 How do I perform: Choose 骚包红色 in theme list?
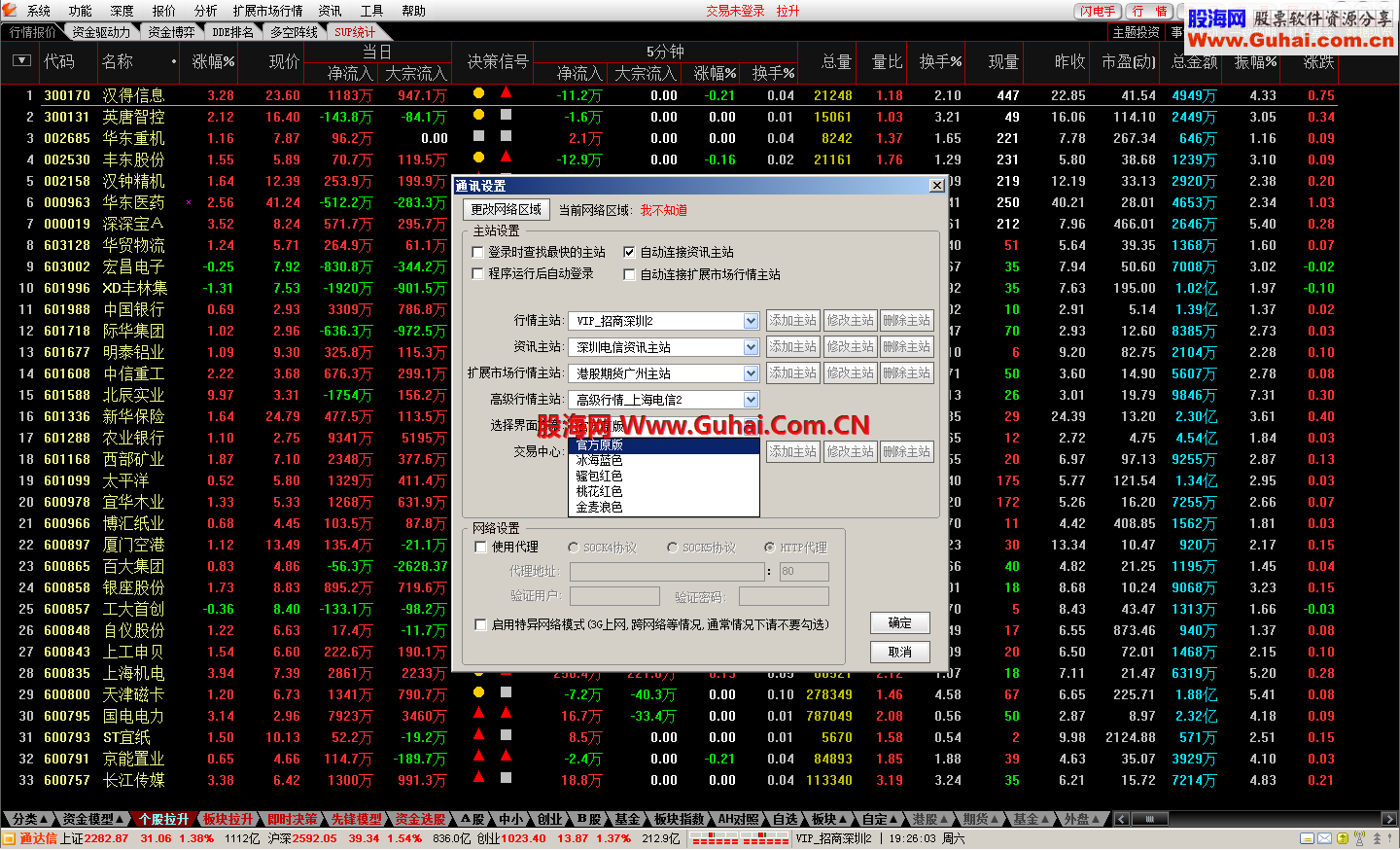(x=664, y=476)
